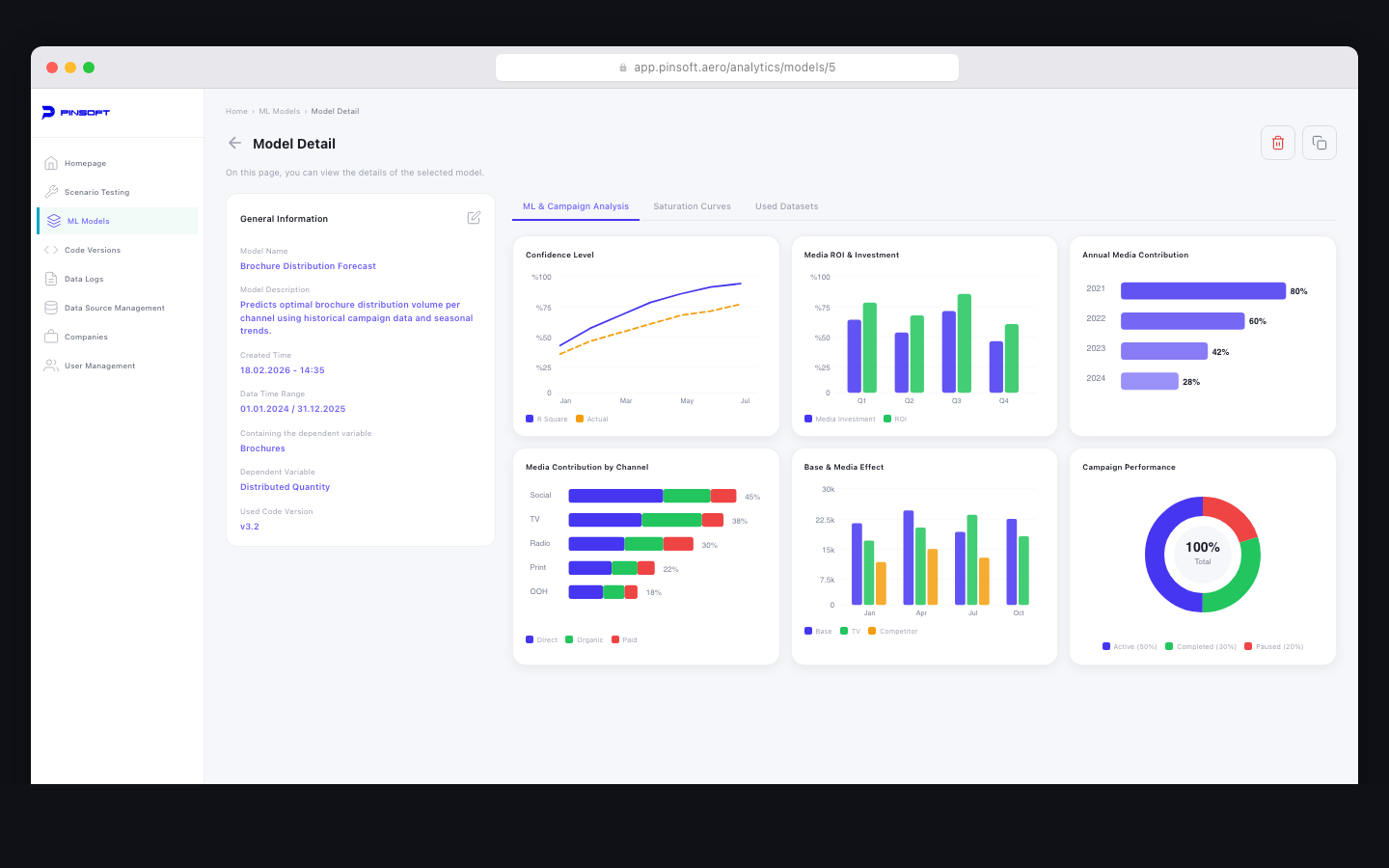Open Code Versions via the code brackets icon
Screen dimensions: 1389x868
point(53,249)
